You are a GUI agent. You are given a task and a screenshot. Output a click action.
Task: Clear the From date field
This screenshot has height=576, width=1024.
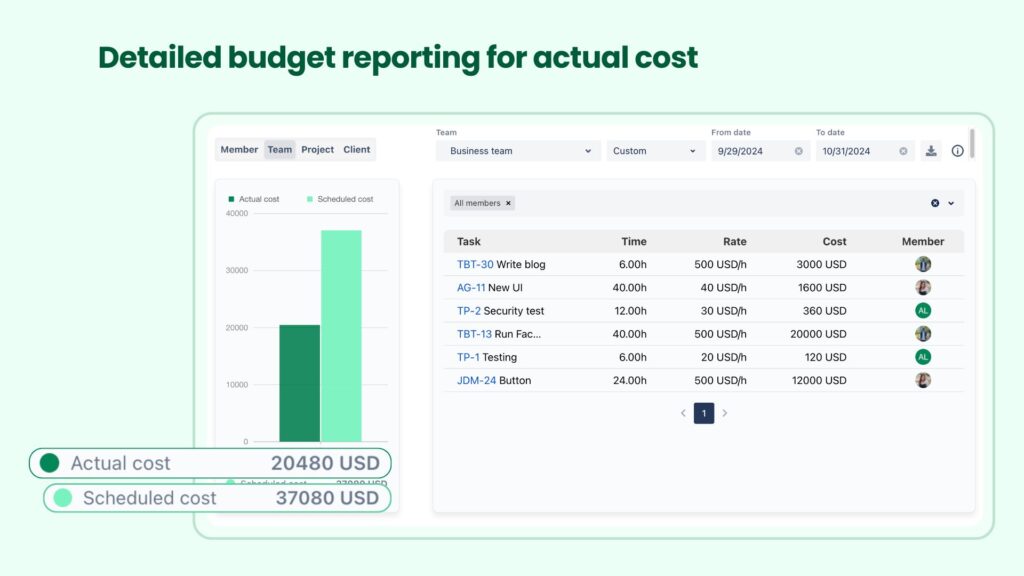tap(798, 150)
